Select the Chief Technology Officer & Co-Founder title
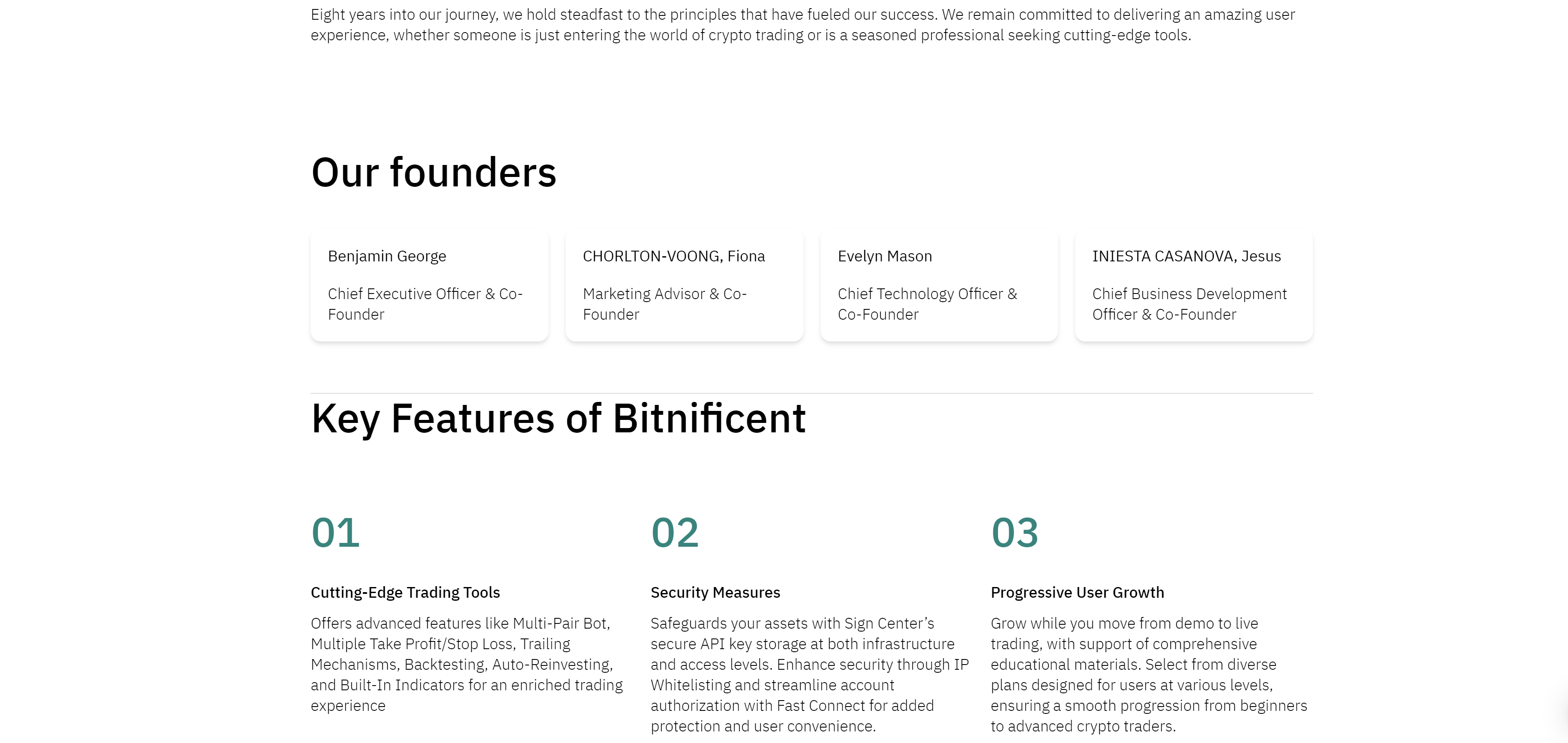The width and height of the screenshot is (1568, 743). 926,304
